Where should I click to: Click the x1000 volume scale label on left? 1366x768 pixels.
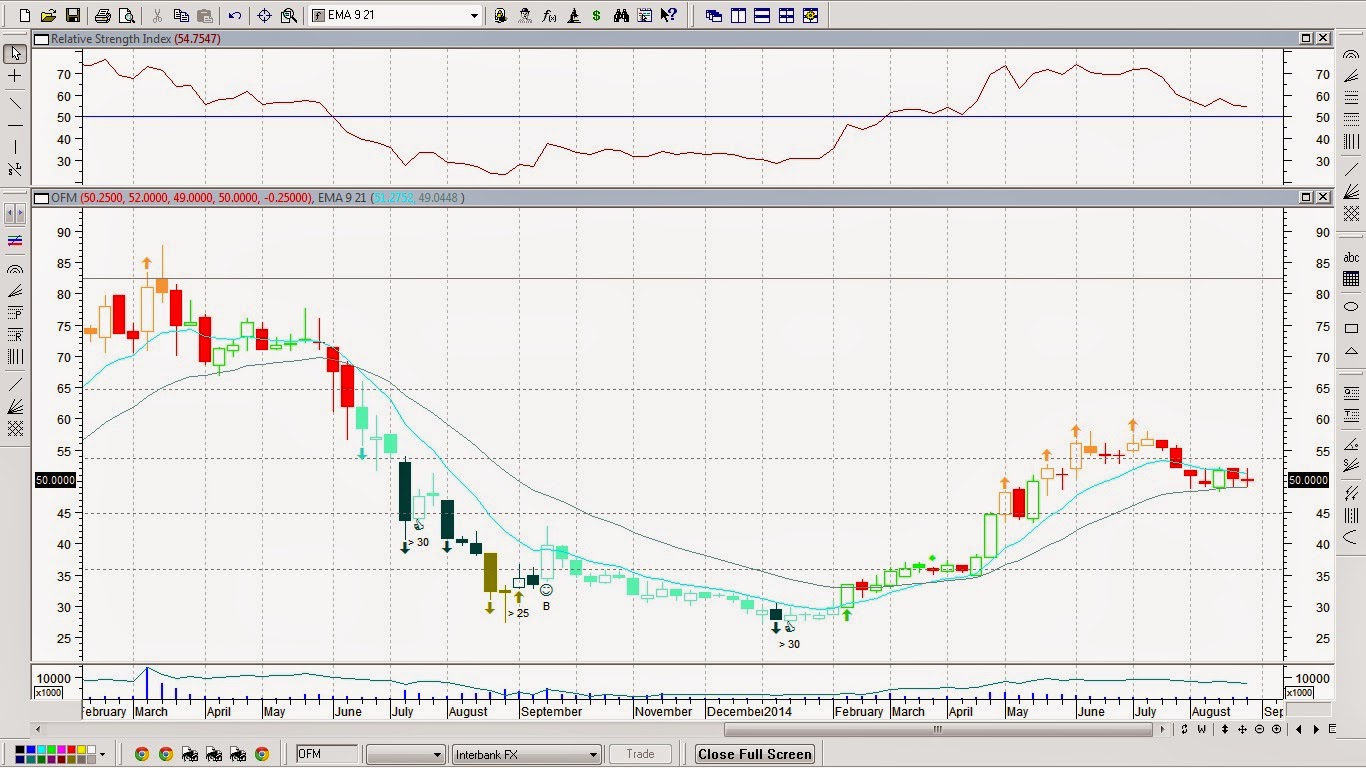click(47, 693)
